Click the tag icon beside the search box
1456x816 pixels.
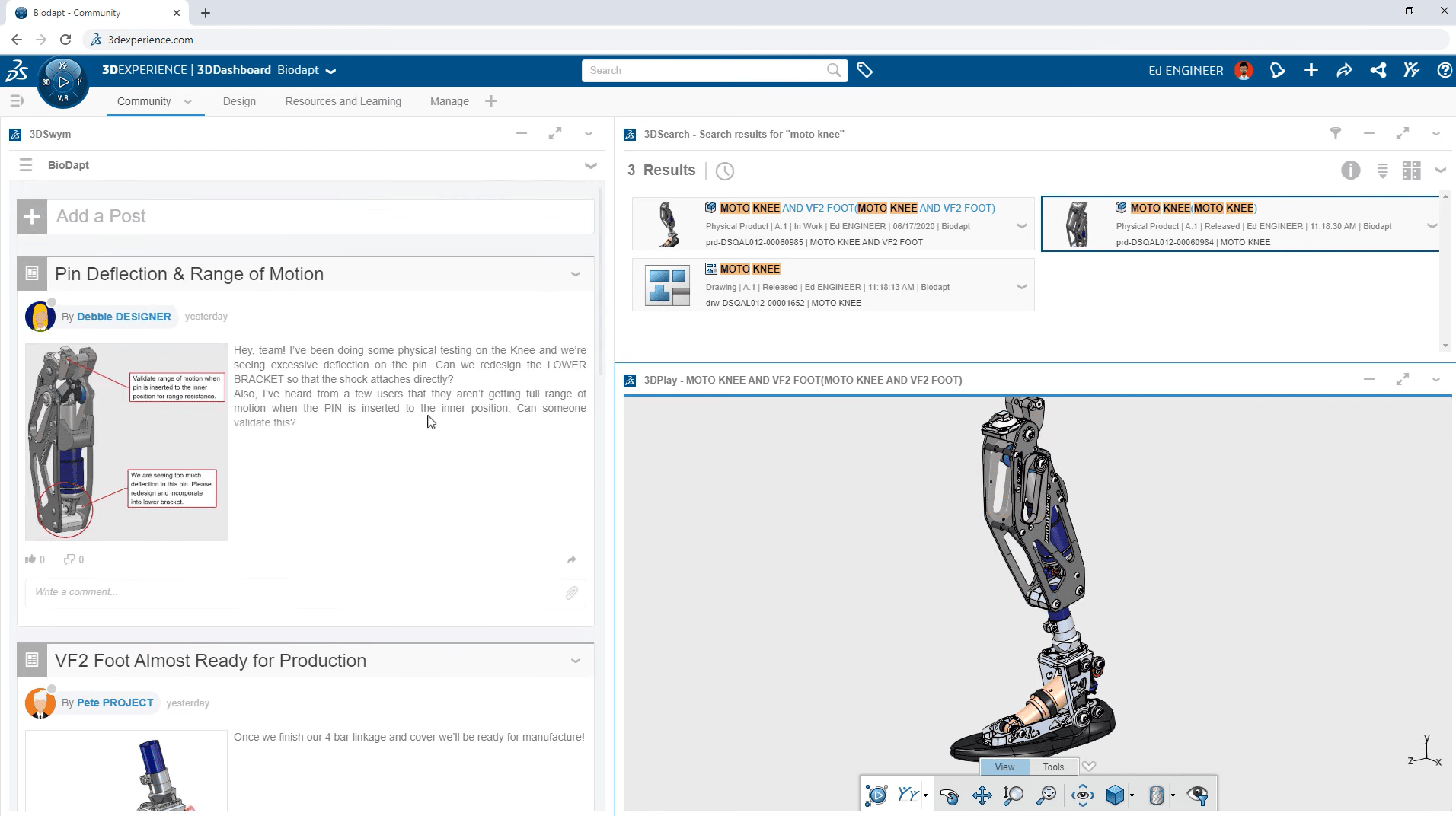coord(864,70)
